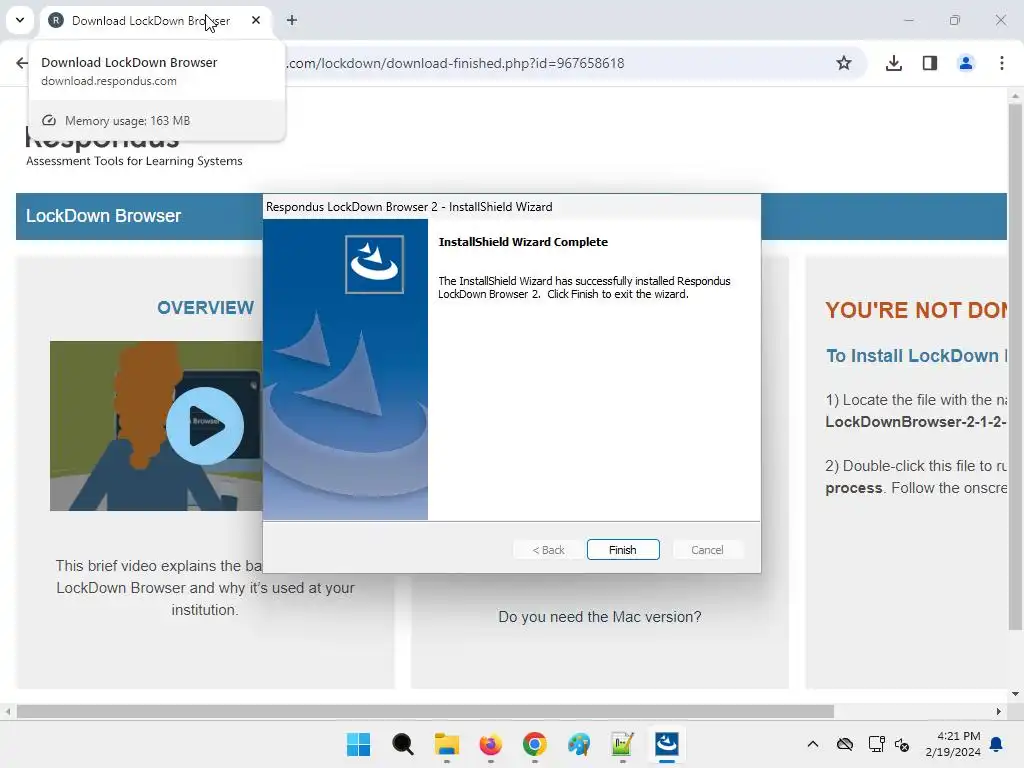This screenshot has width=1024, height=768.
Task: Select LockDown Browser installer taskbar icon
Action: click(667, 744)
